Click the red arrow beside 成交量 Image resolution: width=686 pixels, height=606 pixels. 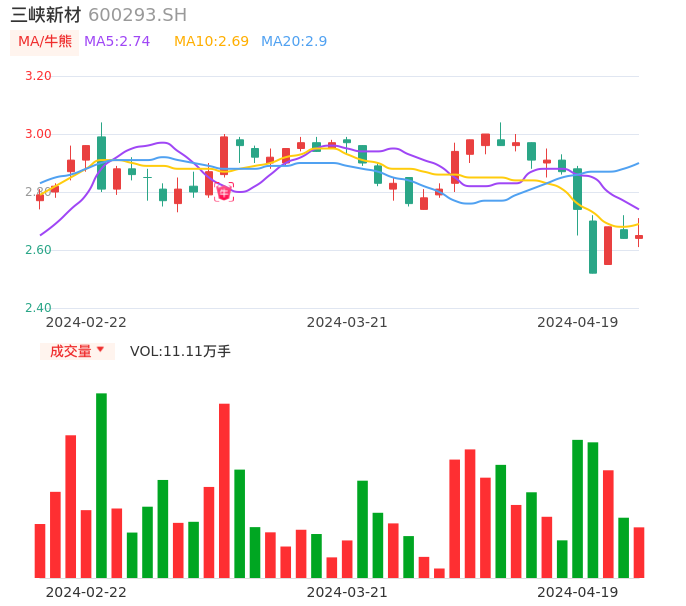pyautogui.click(x=100, y=350)
